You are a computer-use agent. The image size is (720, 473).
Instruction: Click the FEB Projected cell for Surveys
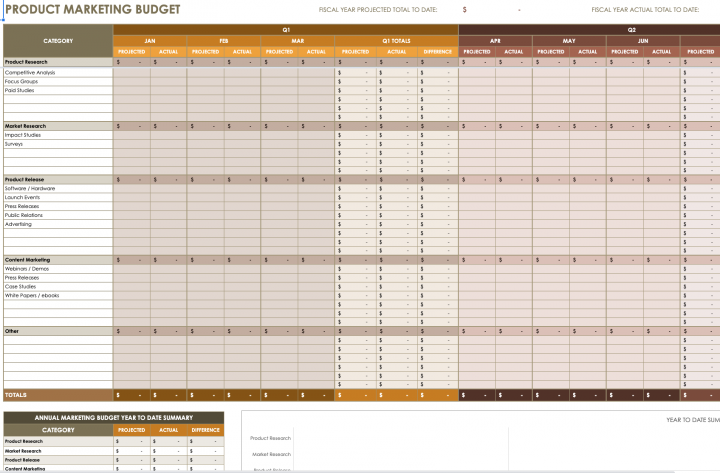[206, 144]
